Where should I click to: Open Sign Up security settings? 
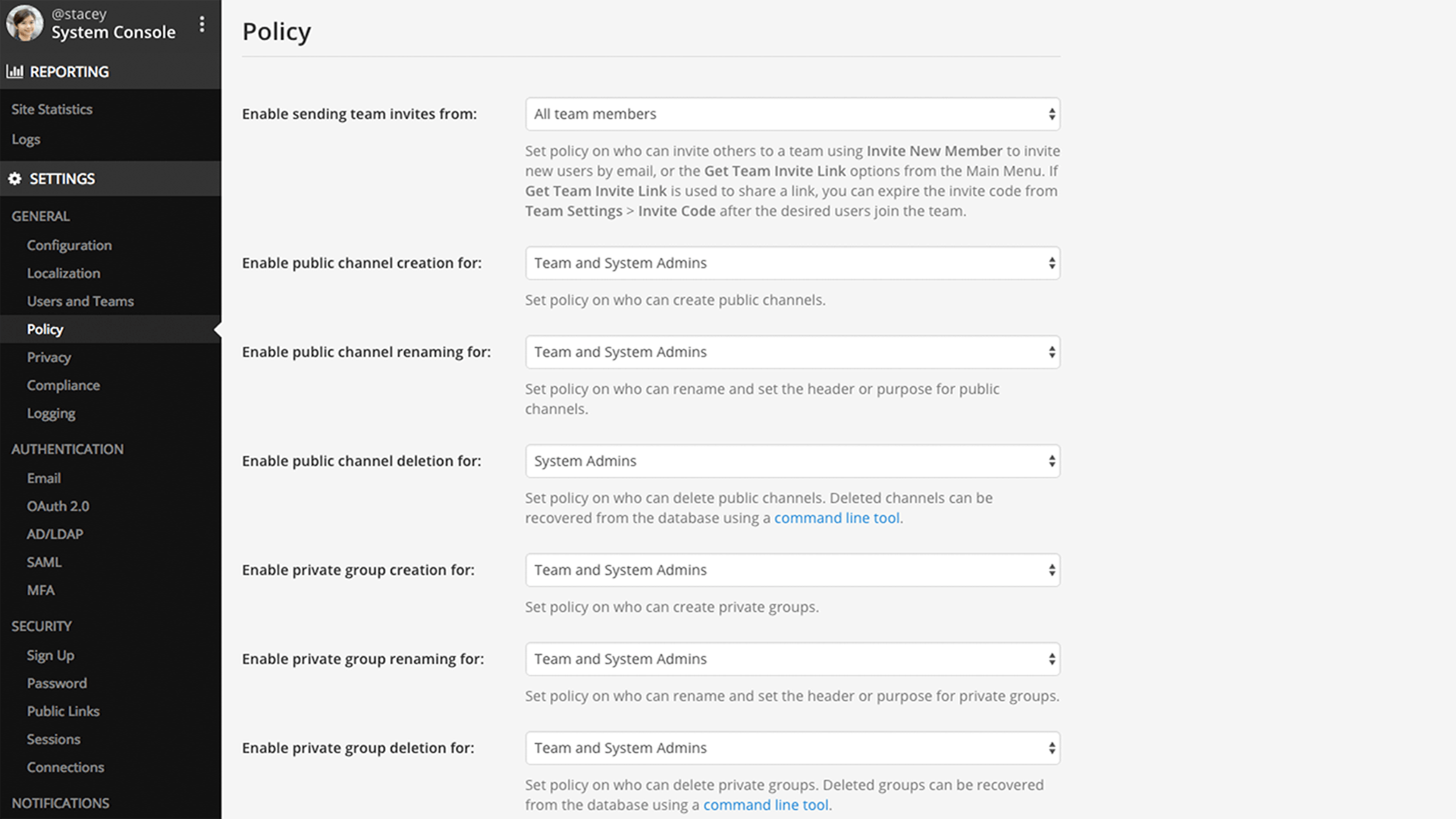(x=50, y=655)
